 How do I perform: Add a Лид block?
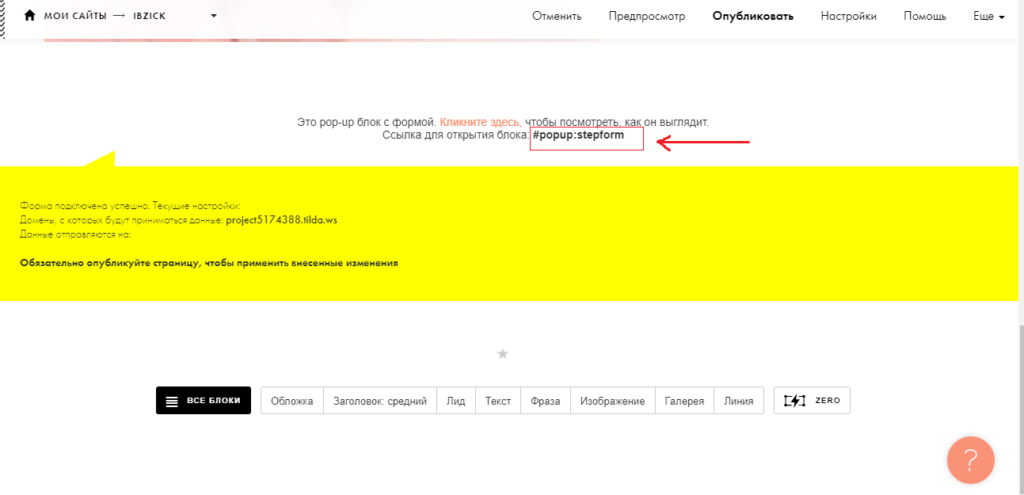(456, 400)
